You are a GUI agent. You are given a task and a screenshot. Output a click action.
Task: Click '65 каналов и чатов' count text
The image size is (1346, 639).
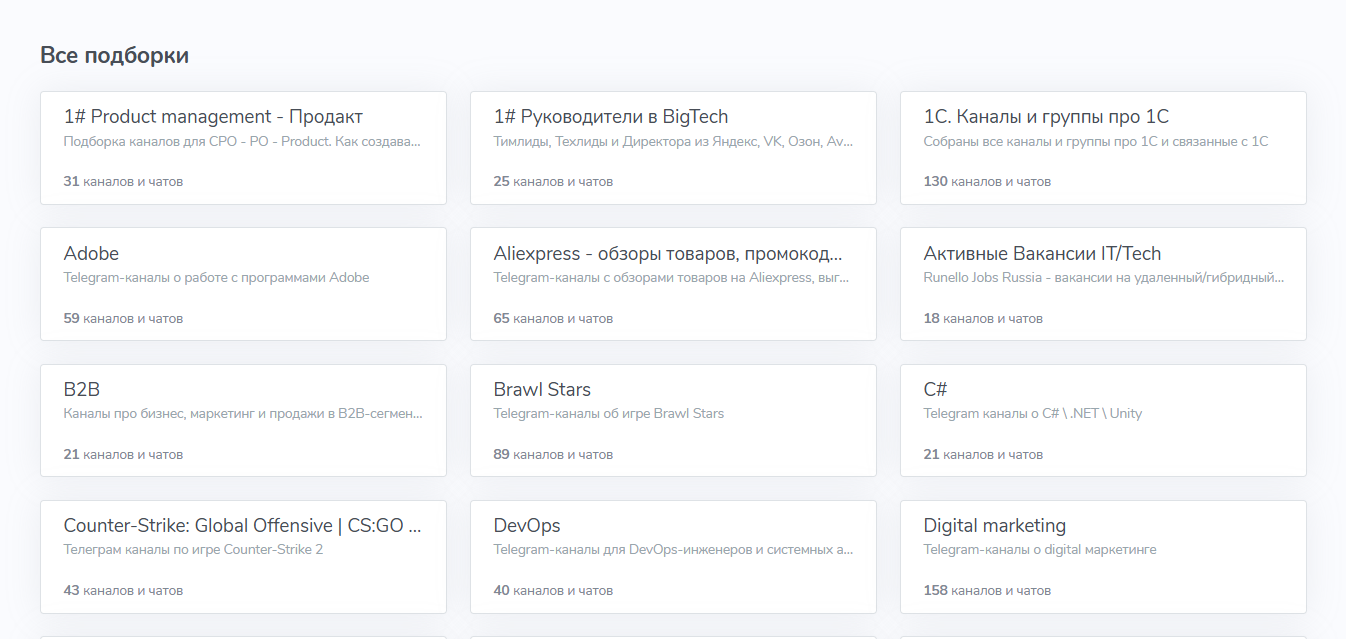pyautogui.click(x=553, y=318)
